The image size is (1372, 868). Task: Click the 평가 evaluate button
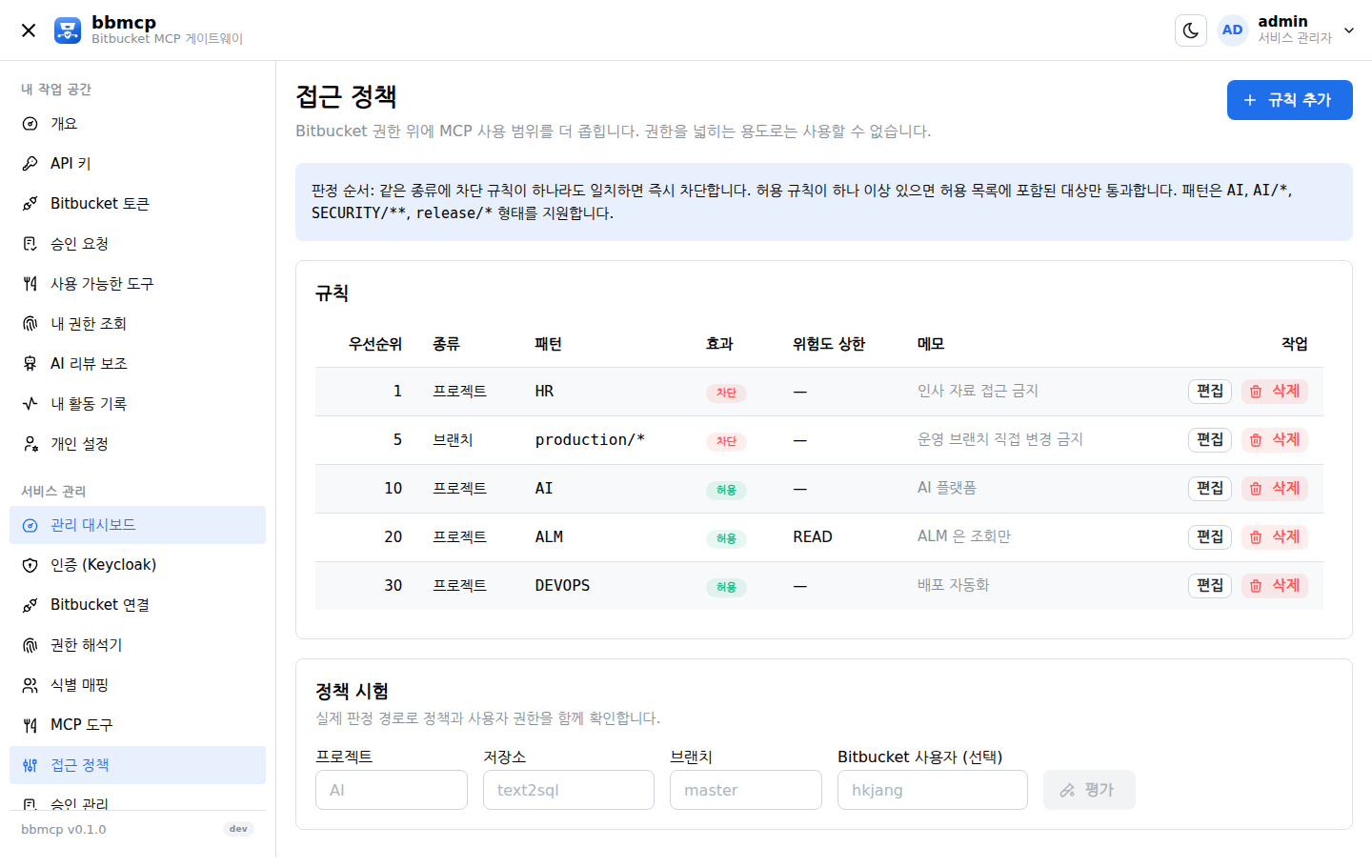pos(1089,790)
